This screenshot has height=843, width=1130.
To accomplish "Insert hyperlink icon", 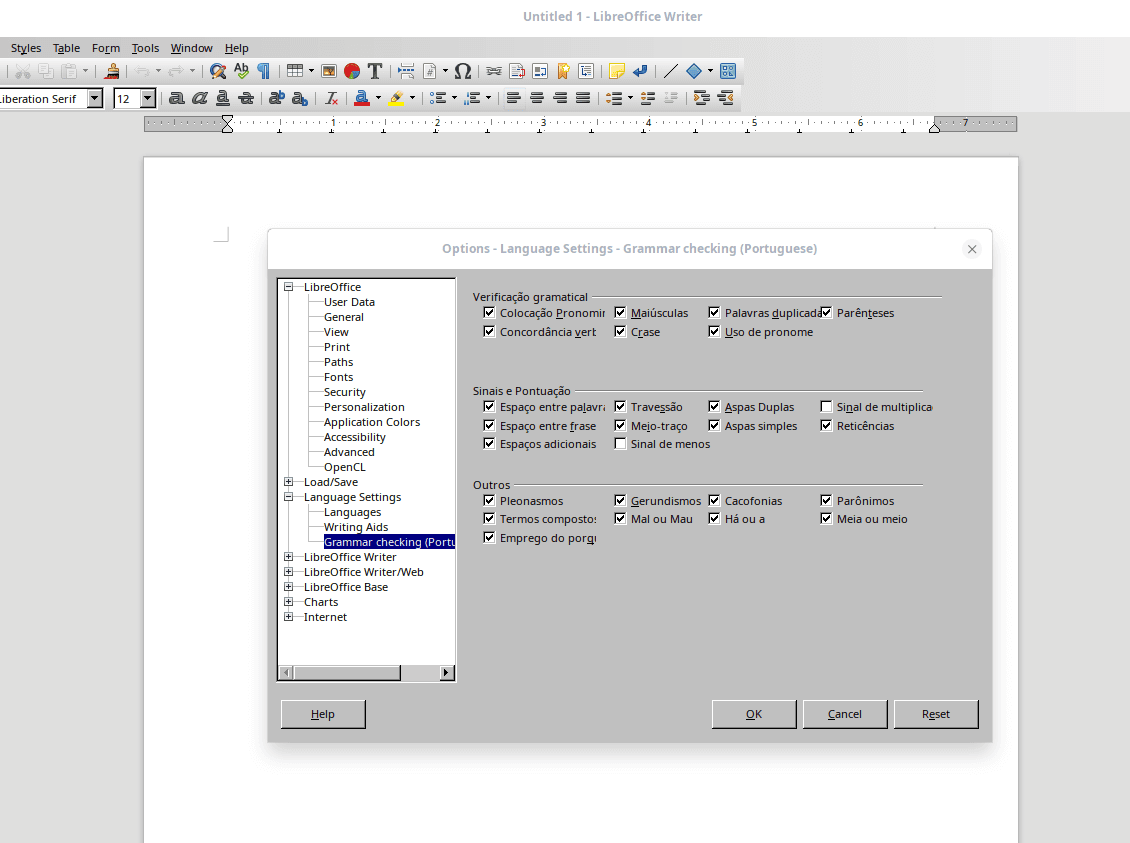I will (494, 71).
